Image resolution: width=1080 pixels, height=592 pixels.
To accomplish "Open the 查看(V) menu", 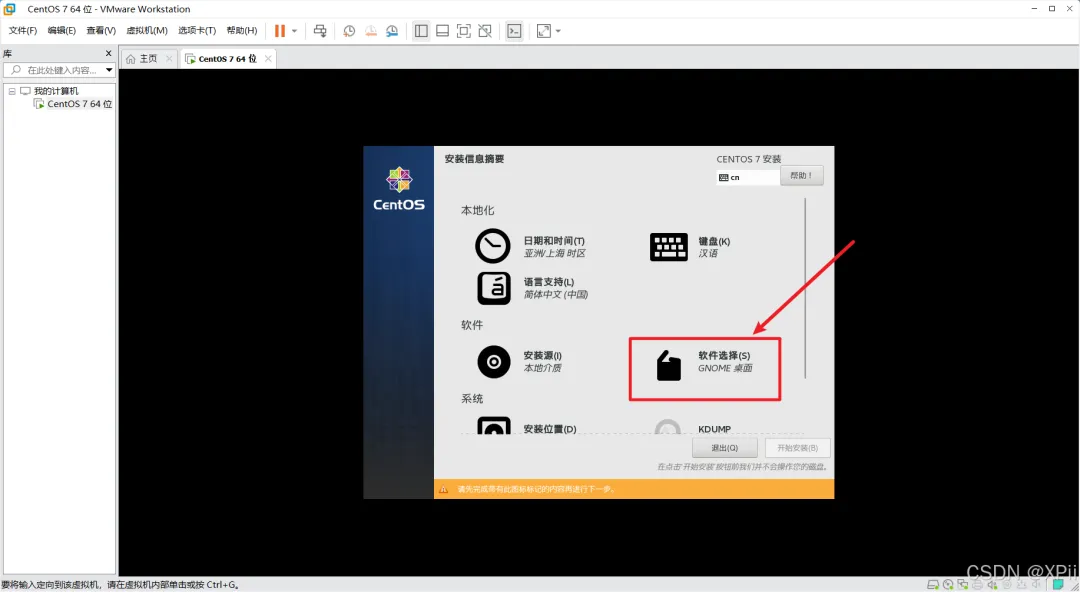I will (101, 30).
